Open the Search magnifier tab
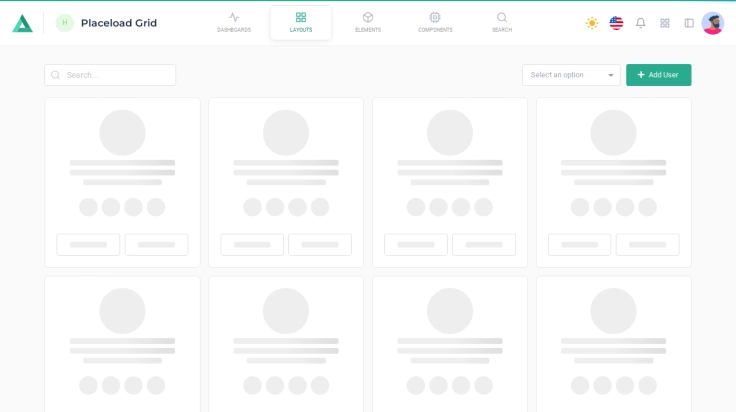The height and width of the screenshot is (412, 736). pos(502,22)
